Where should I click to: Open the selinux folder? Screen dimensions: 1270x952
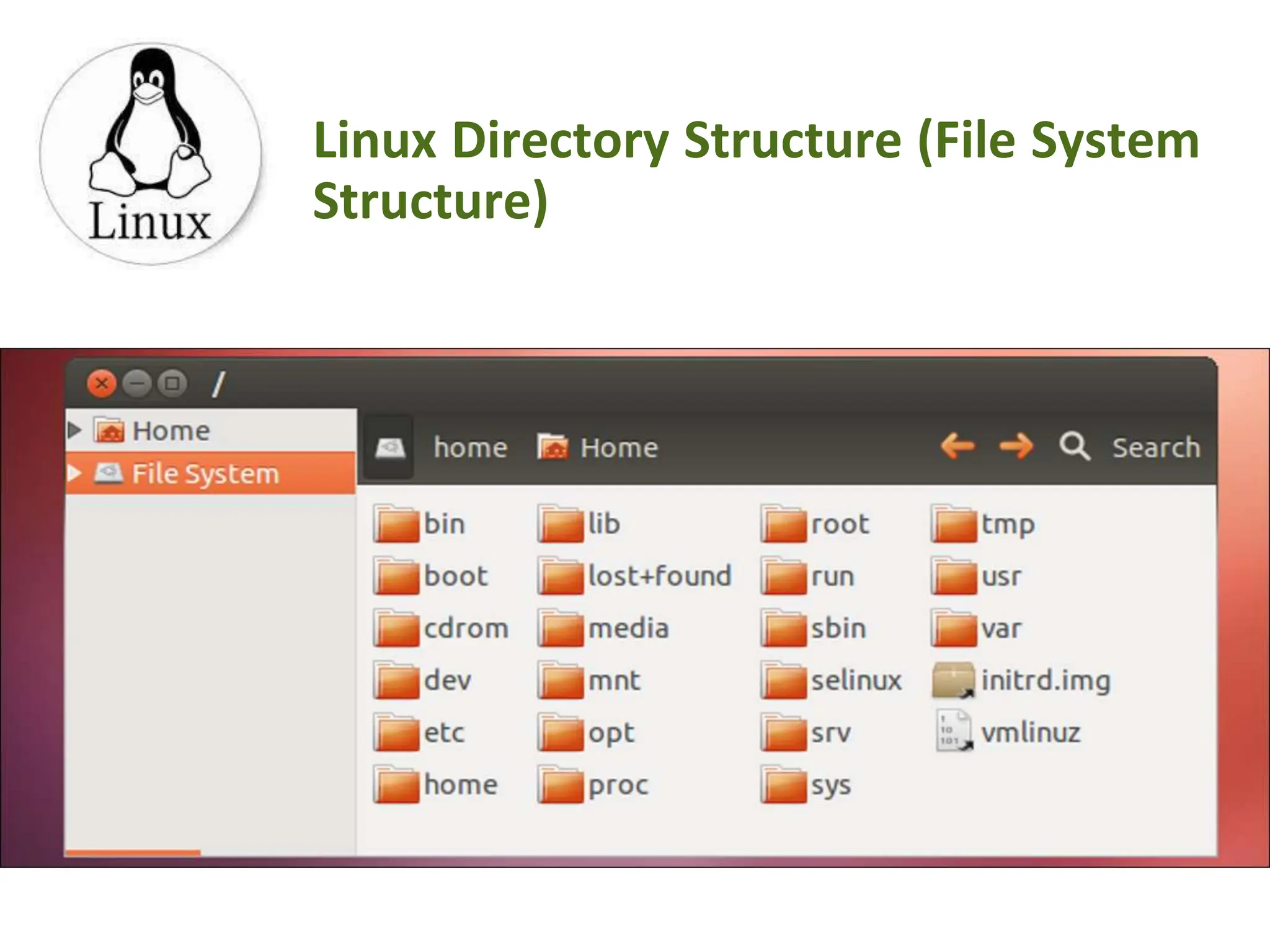[784, 681]
